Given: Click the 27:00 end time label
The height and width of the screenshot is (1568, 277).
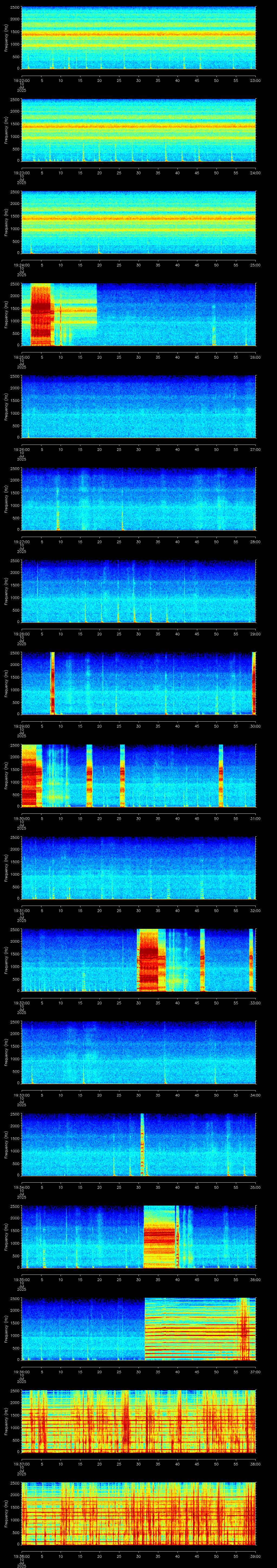Looking at the screenshot, I should click(x=255, y=450).
